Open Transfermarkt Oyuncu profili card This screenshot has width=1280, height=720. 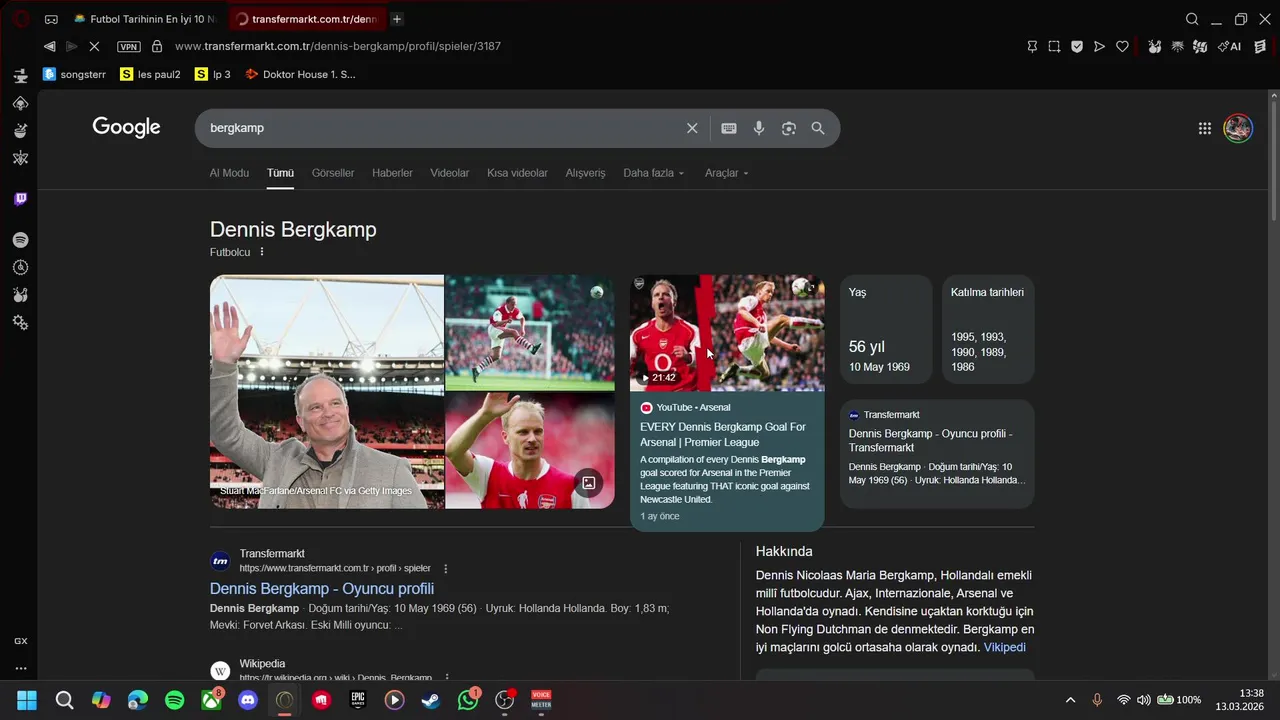937,454
